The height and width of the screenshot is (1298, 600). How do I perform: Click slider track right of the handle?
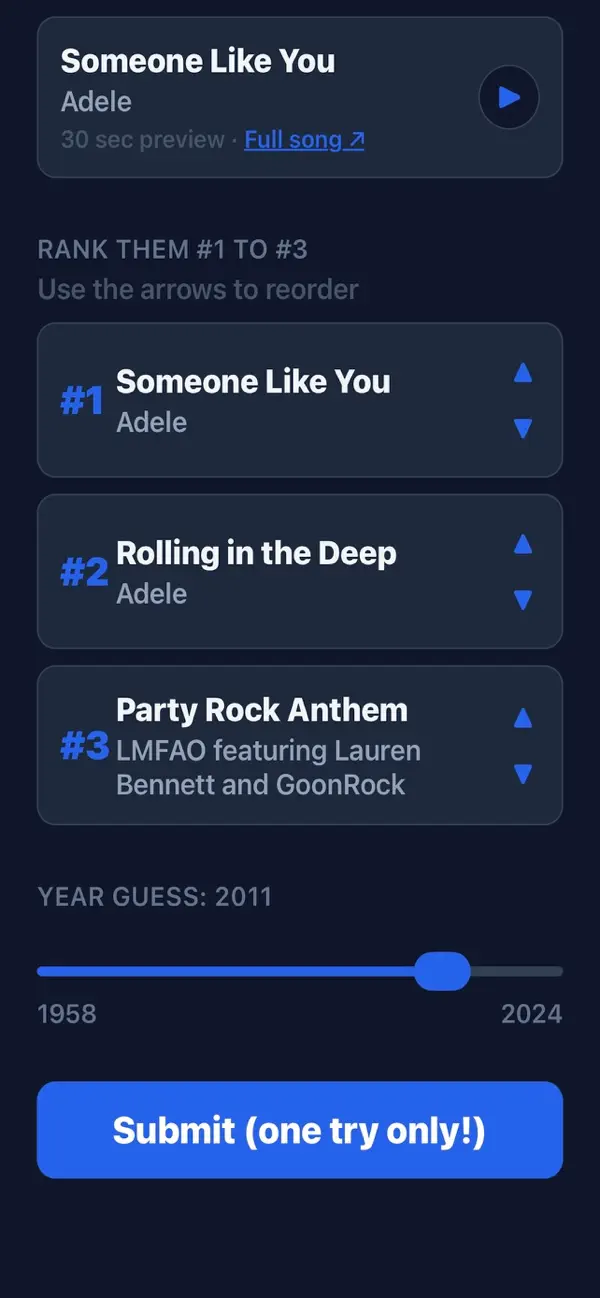[x=516, y=971]
